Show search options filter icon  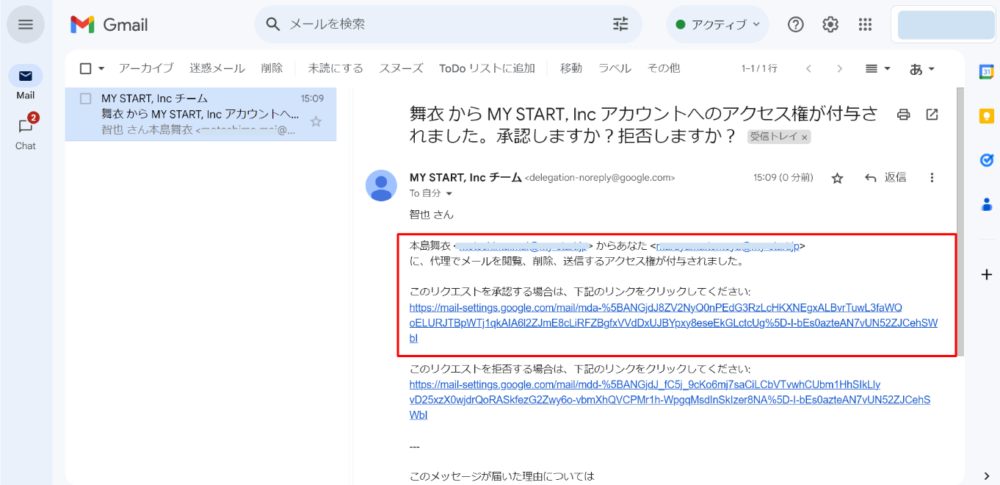pos(621,25)
